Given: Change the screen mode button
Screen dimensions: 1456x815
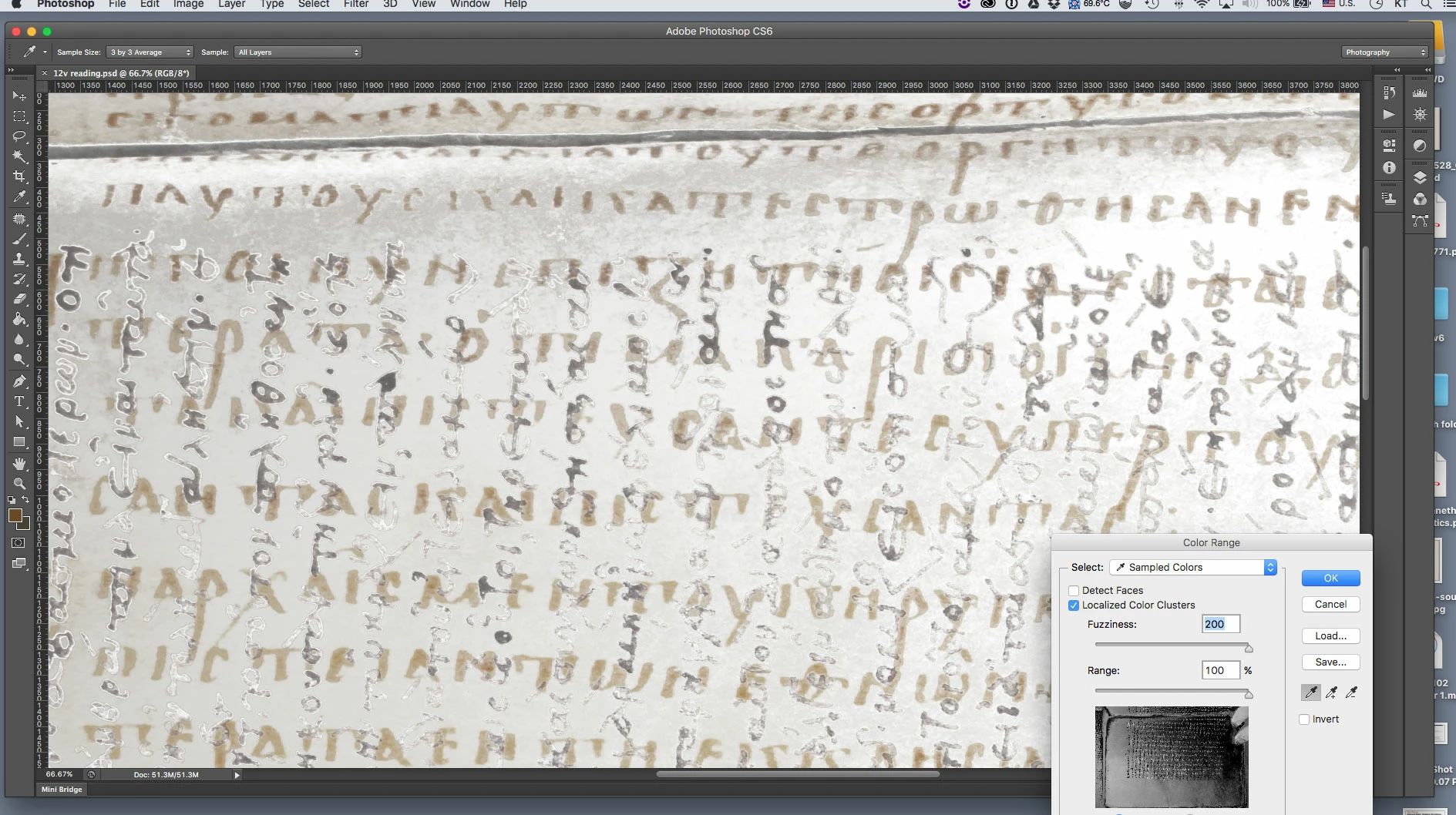Looking at the screenshot, I should (x=19, y=564).
